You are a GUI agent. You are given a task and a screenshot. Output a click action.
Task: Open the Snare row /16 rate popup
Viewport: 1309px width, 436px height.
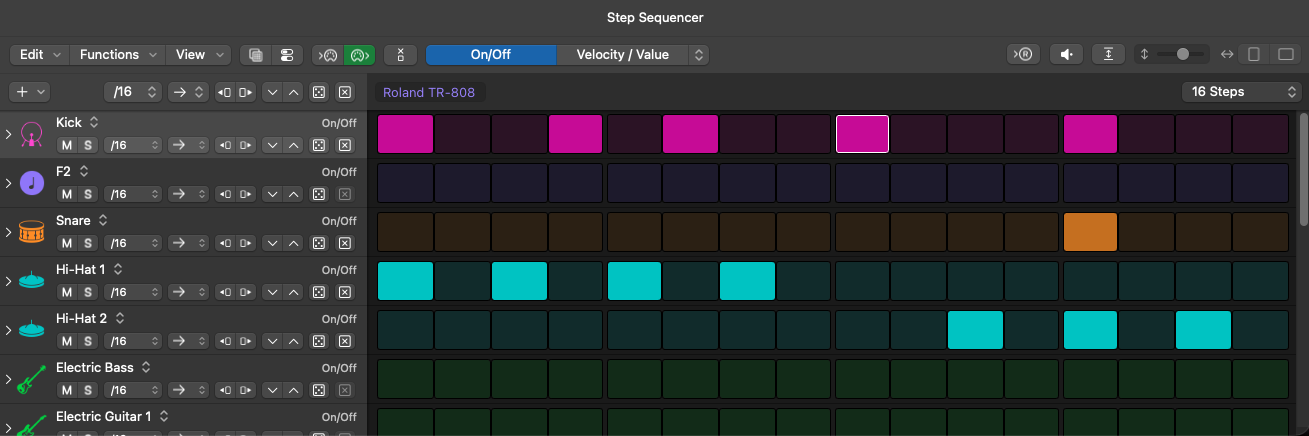point(132,243)
